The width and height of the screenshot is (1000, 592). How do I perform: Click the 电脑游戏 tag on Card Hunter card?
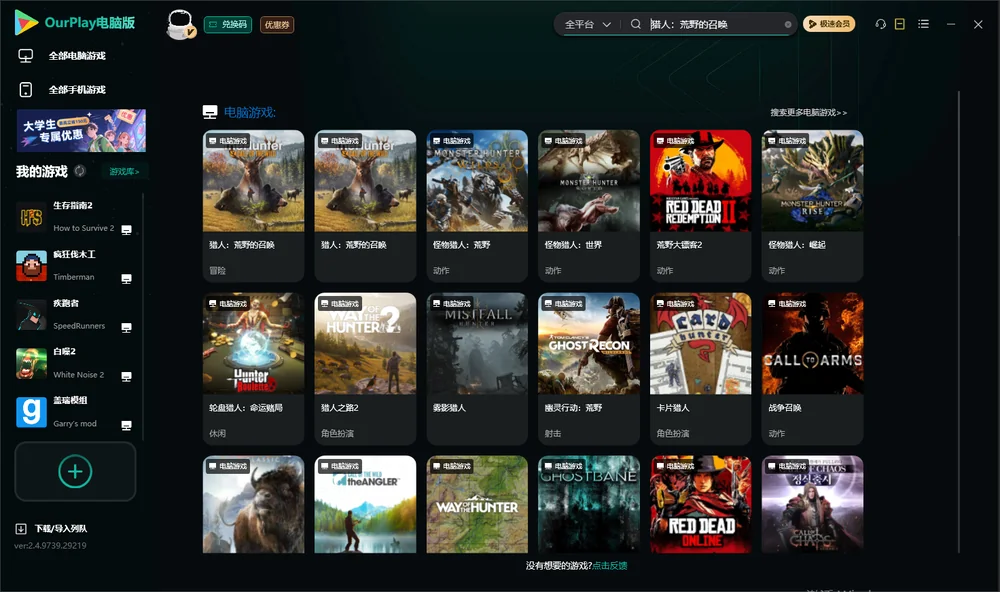(675, 303)
